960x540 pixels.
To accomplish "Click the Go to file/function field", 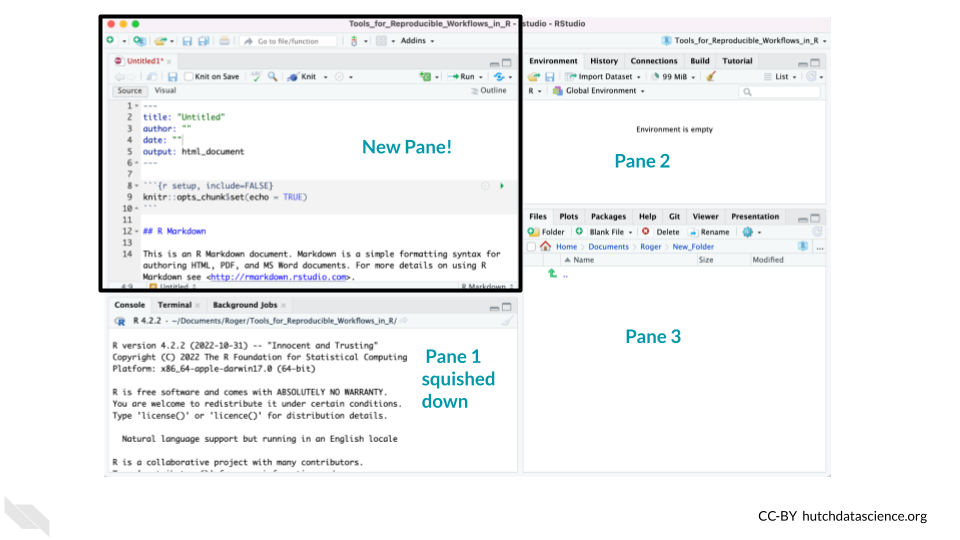I will click(x=289, y=41).
